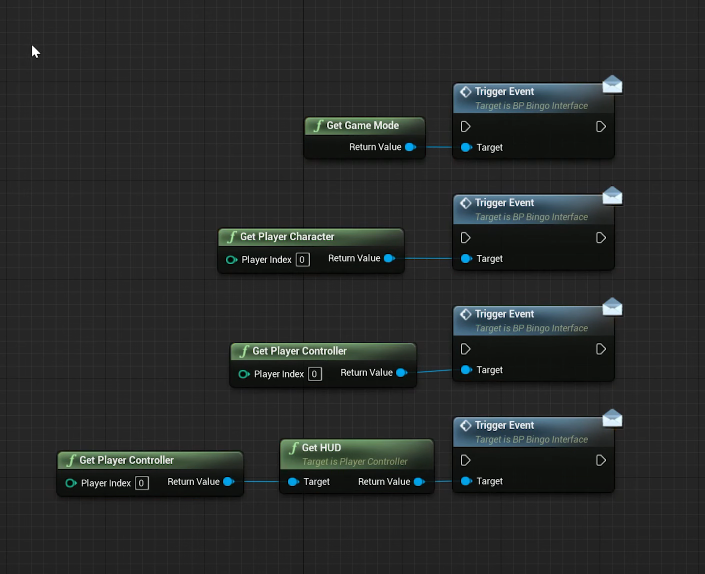Click envelope message icon on bottommost Trigger Event

612,418
